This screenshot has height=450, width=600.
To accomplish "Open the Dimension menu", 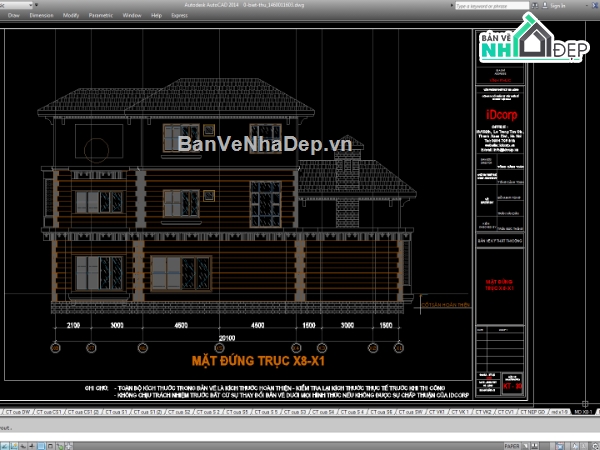I will point(41,15).
